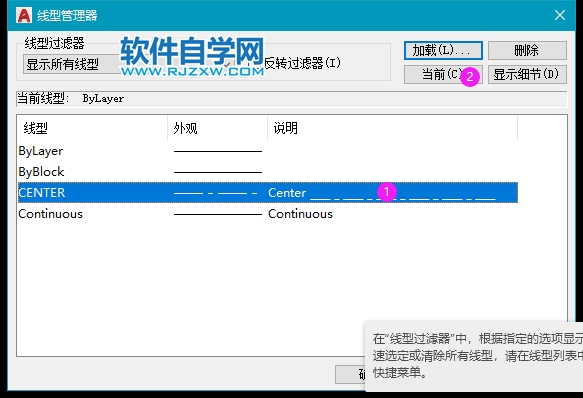
Task: Sort by the 说明 column header
Action: (x=392, y=128)
